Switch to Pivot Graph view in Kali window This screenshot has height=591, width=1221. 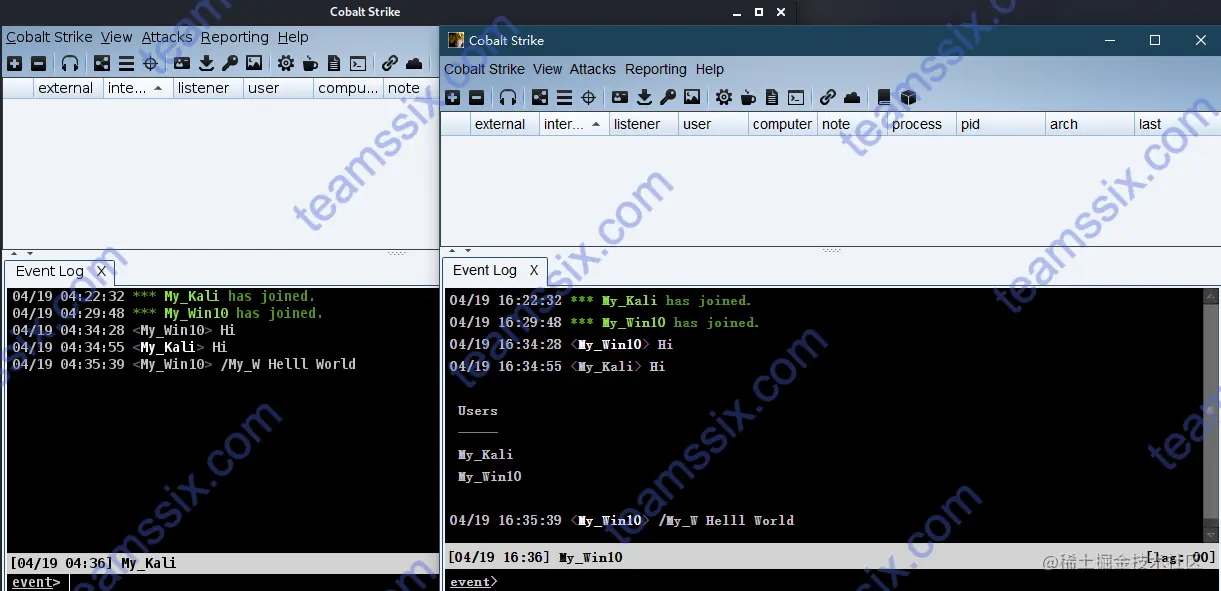coord(102,63)
